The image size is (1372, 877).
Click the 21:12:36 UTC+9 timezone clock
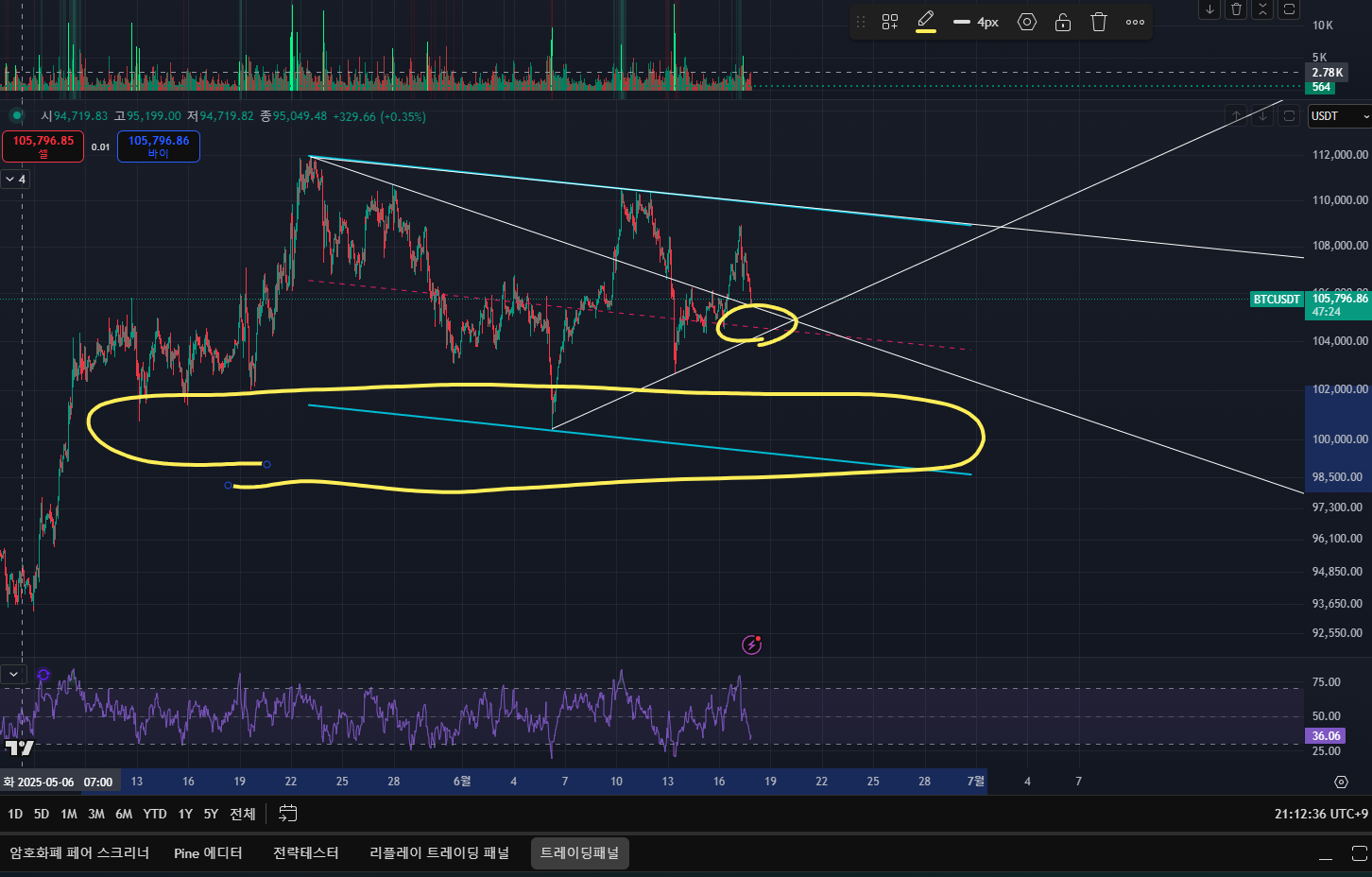tap(1321, 814)
